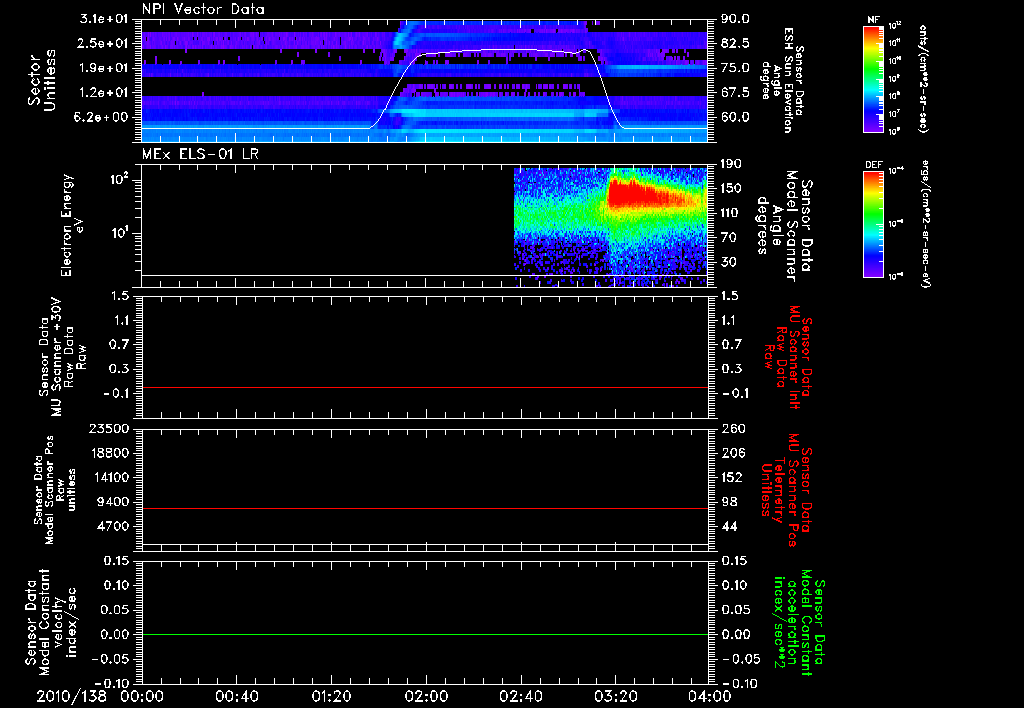This screenshot has height=708, width=1024.
Task: Click the 190 scanner angle tick label
Action: pyautogui.click(x=732, y=164)
